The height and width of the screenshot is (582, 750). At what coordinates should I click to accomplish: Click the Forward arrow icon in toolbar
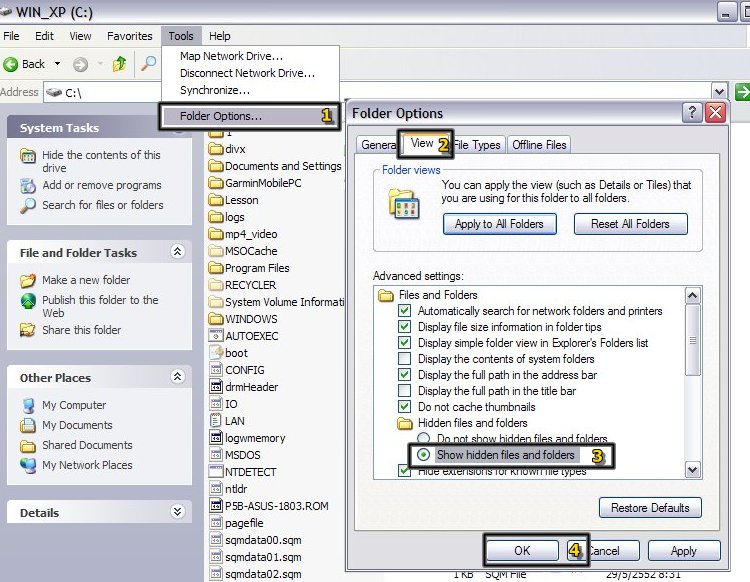pyautogui.click(x=80, y=64)
